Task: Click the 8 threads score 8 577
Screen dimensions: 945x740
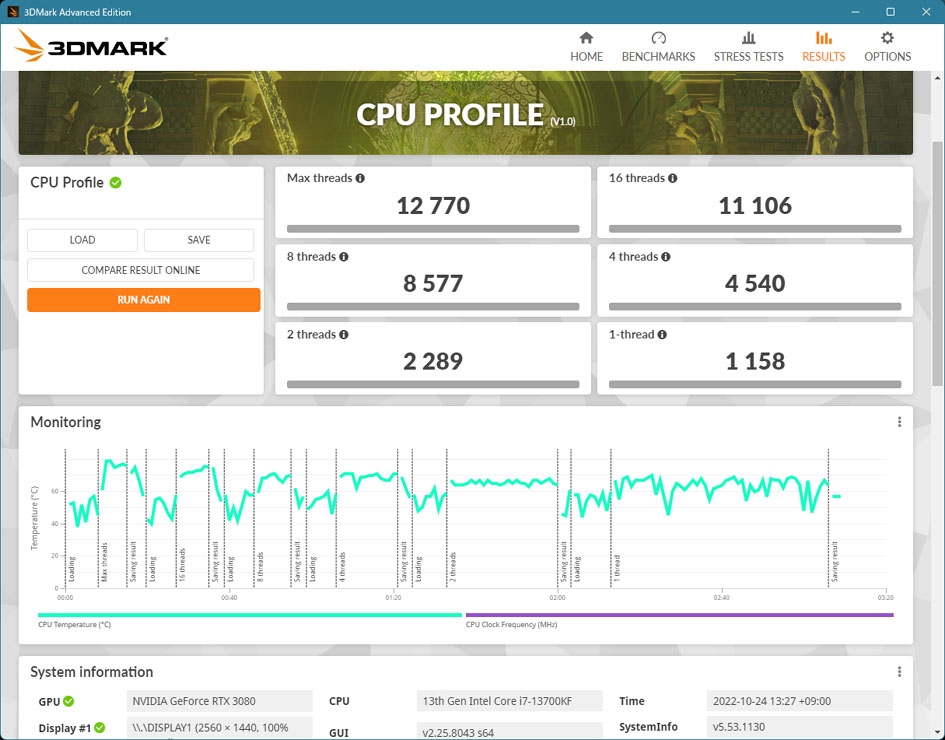Action: pyautogui.click(x=433, y=283)
